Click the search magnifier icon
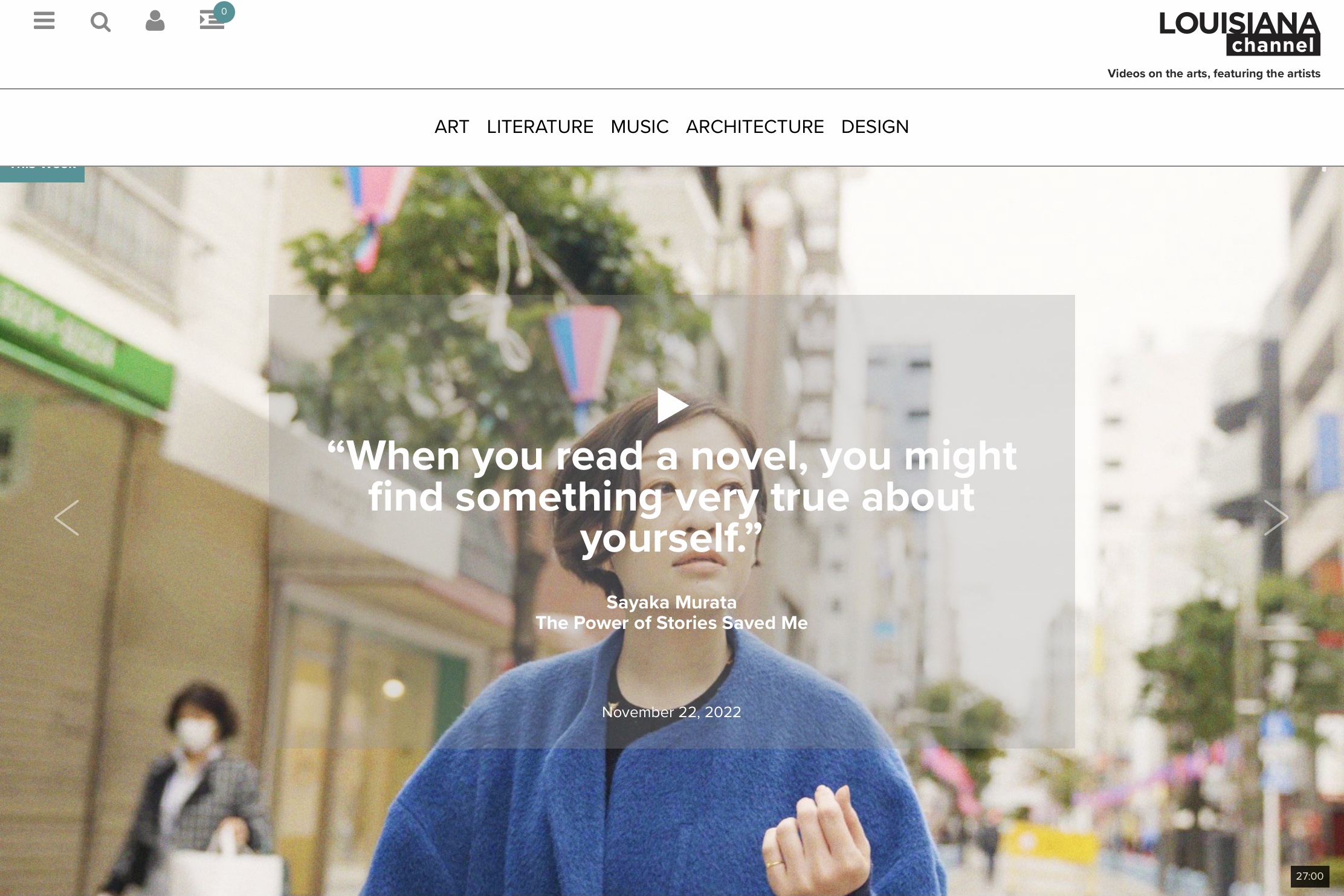This screenshot has width=1344, height=896. (x=100, y=22)
